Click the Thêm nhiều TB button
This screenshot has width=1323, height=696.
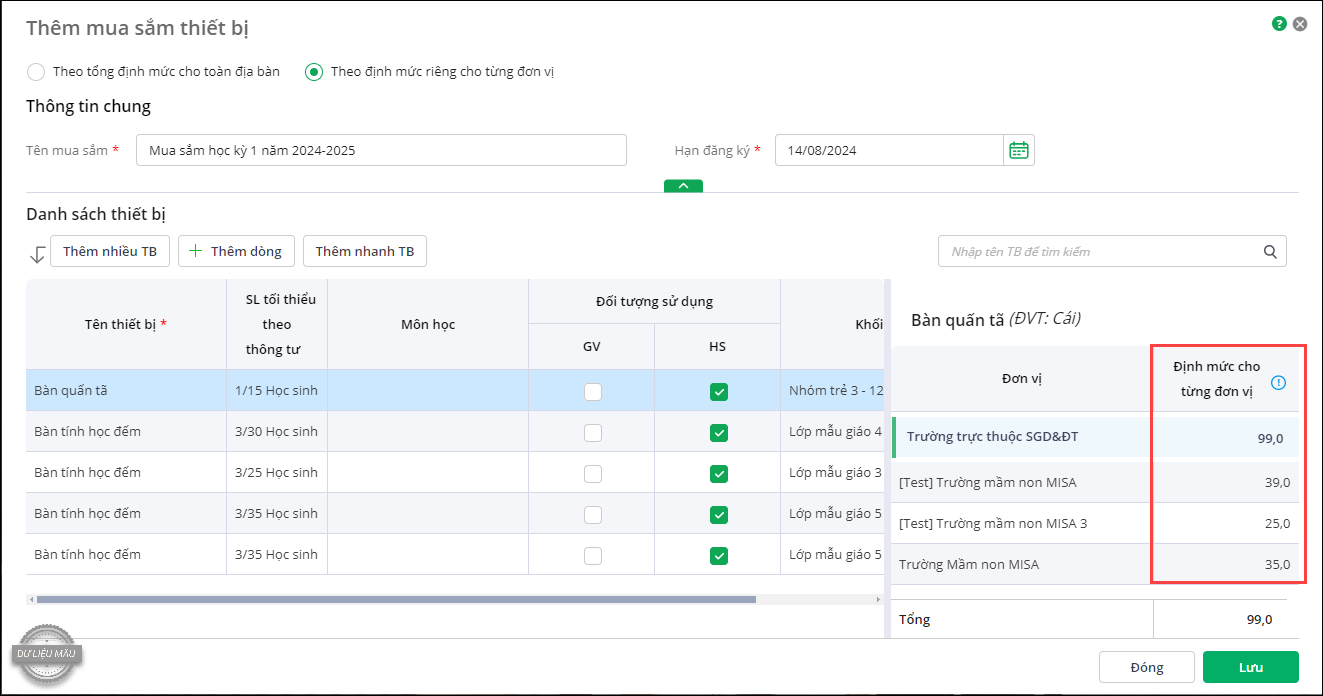[110, 252]
